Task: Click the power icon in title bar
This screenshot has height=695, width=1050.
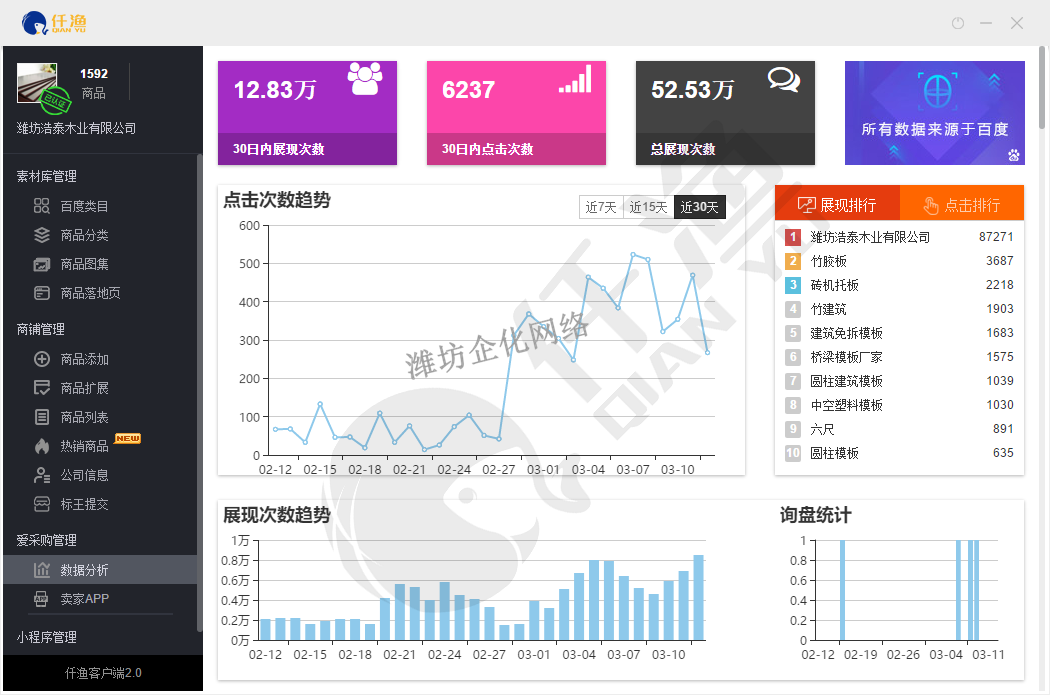Action: click(957, 23)
